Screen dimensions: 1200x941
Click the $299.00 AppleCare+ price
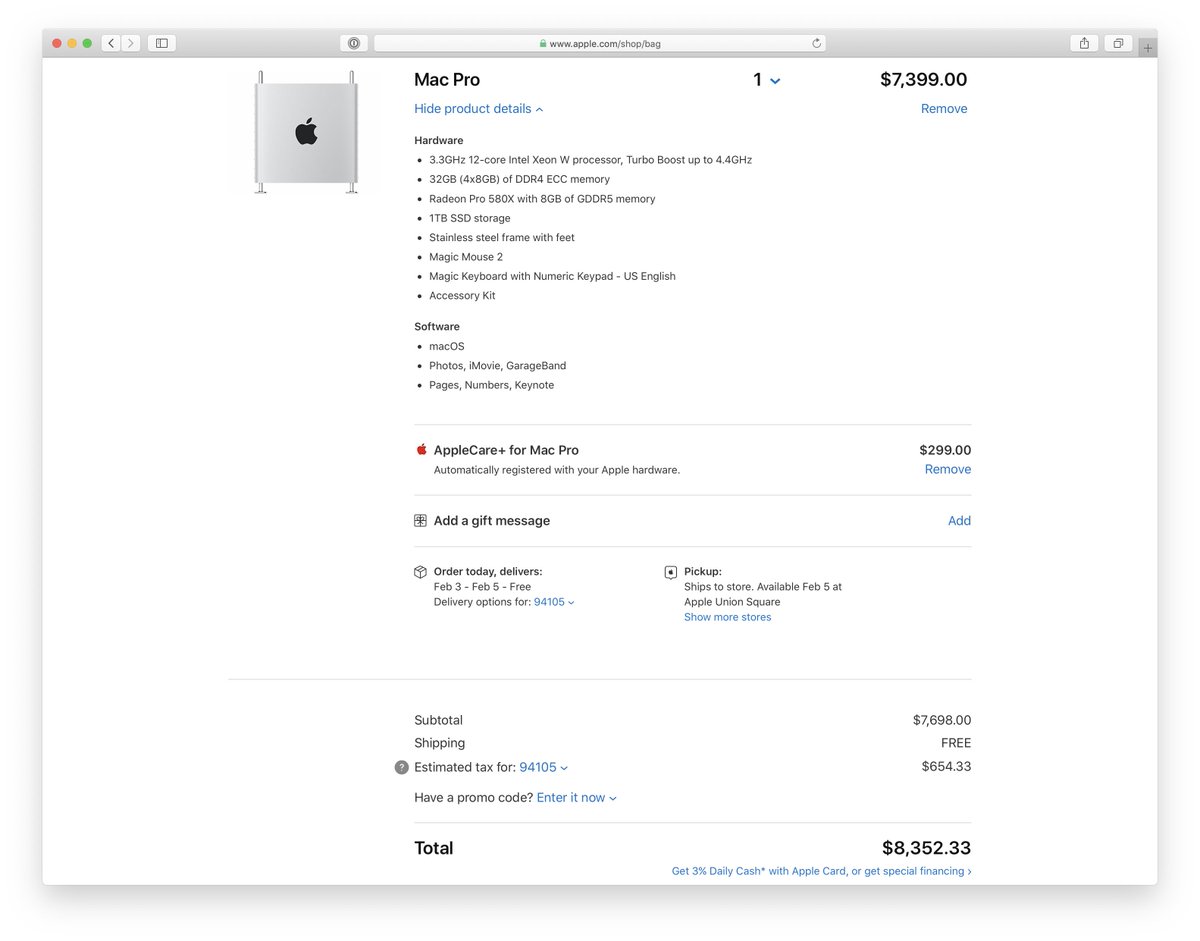pyautogui.click(x=945, y=450)
